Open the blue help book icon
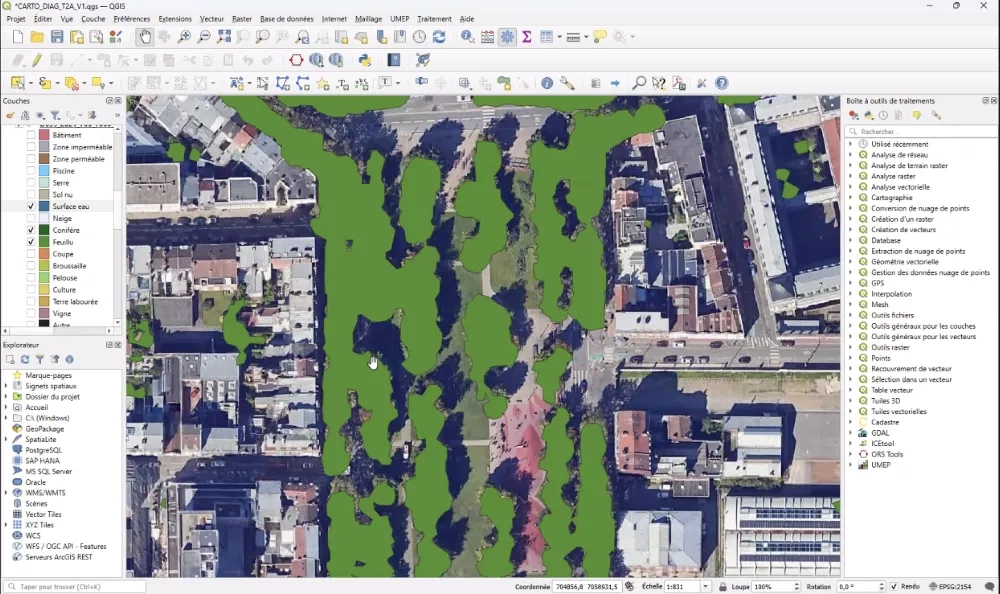The width and height of the screenshot is (1000, 594). 394,60
